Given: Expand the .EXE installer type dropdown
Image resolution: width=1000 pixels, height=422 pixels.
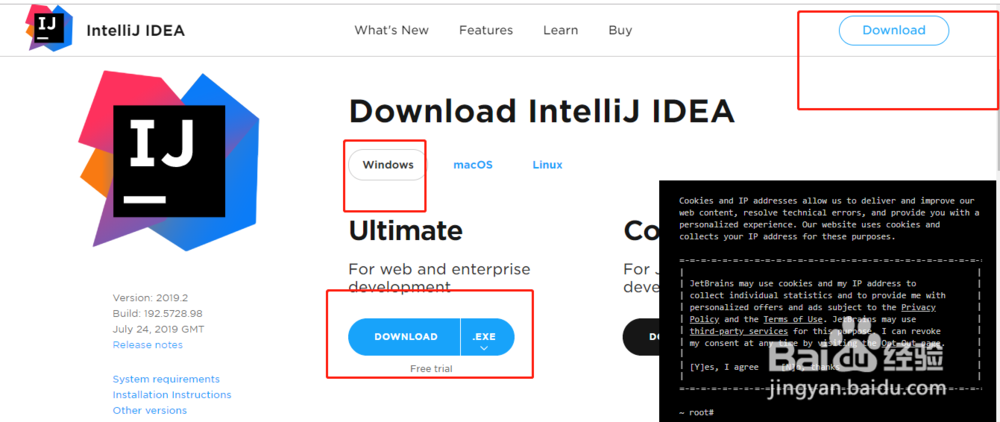Looking at the screenshot, I should pyautogui.click(x=487, y=337).
